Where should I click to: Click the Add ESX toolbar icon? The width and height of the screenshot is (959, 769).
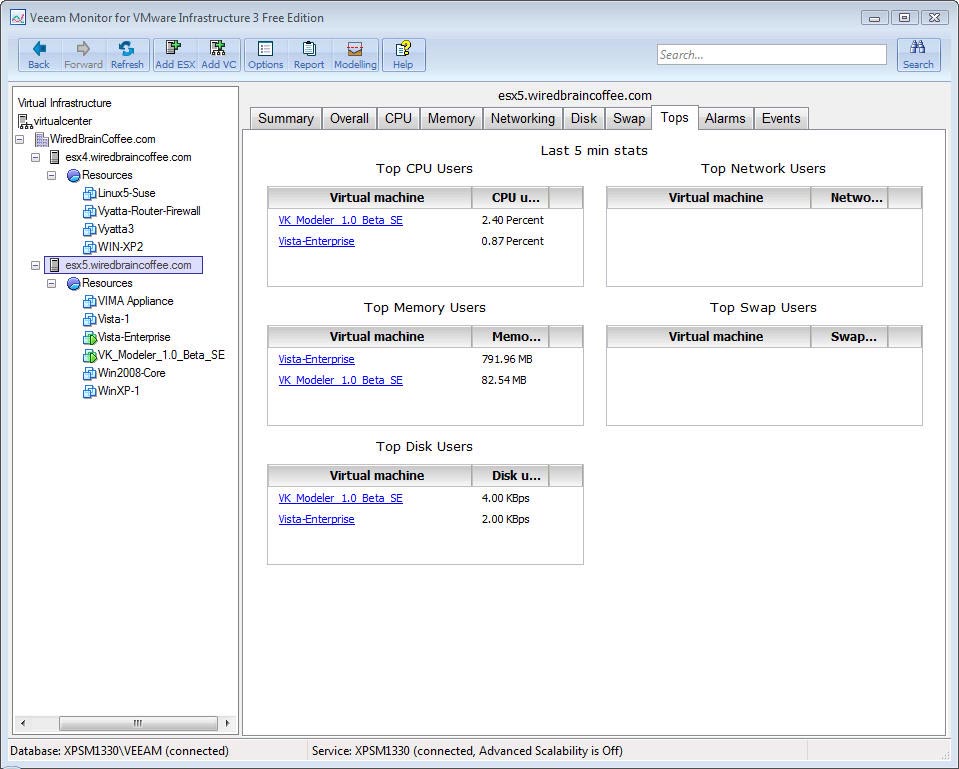point(175,55)
